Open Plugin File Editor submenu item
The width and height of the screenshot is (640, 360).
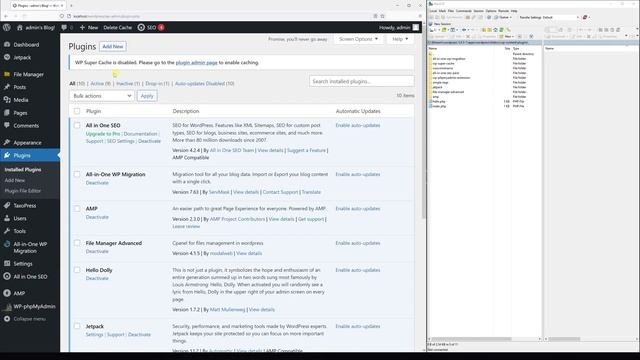pos(23,191)
